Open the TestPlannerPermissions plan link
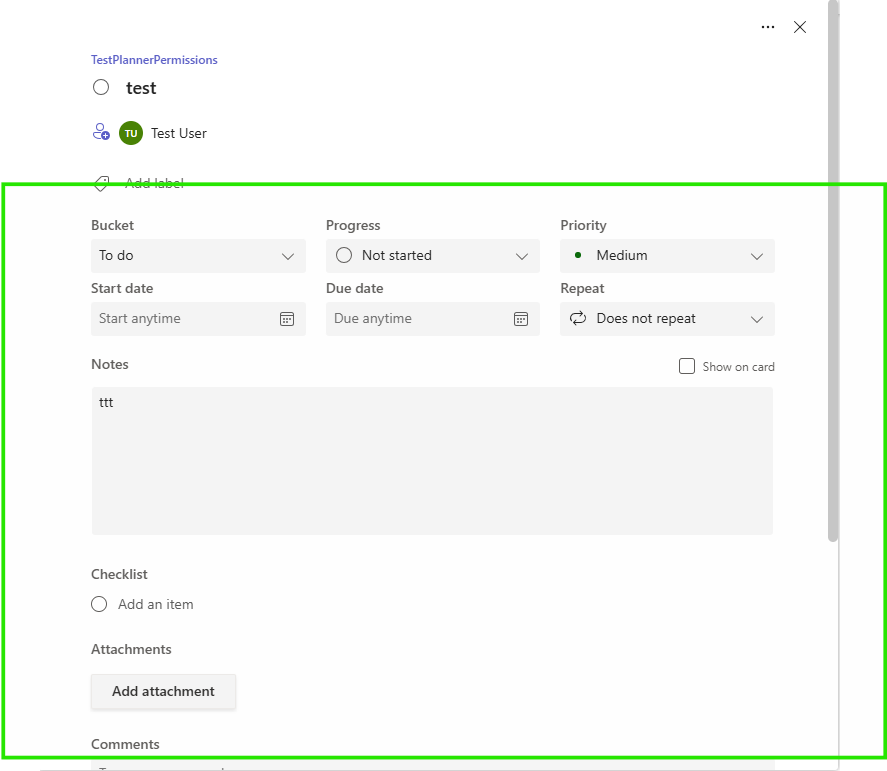 (153, 60)
